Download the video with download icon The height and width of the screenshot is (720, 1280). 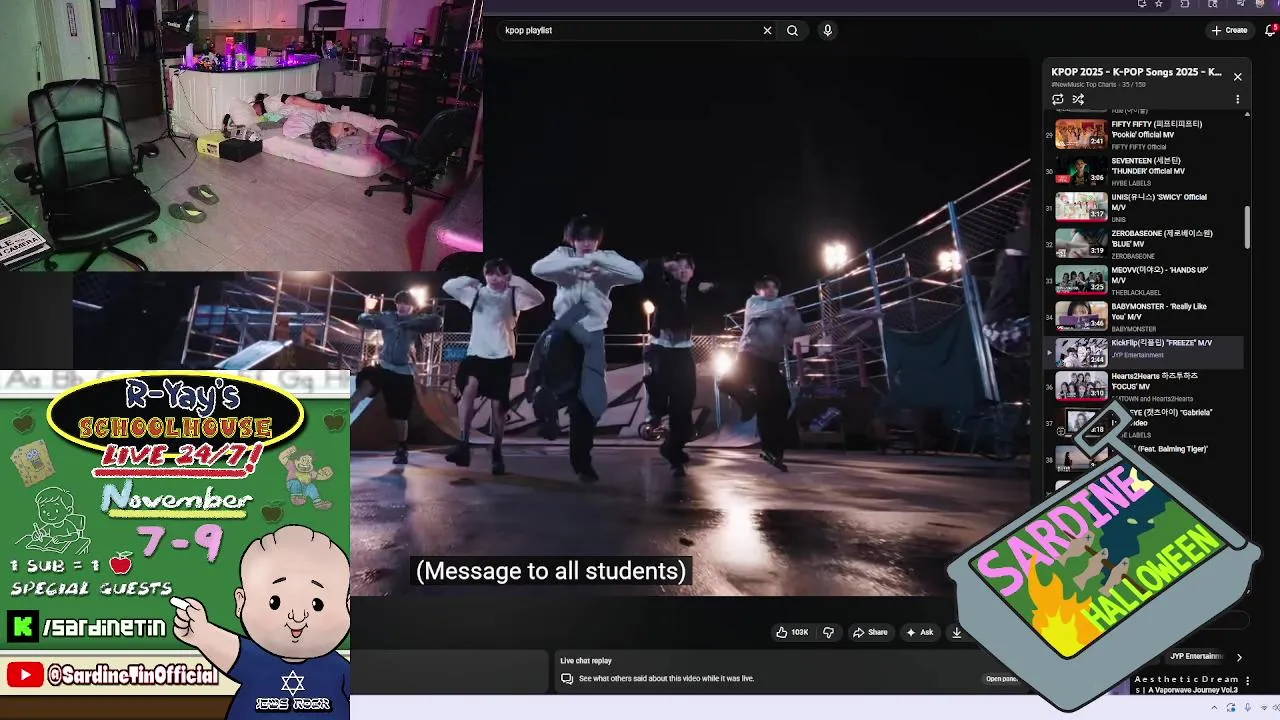[x=956, y=632]
